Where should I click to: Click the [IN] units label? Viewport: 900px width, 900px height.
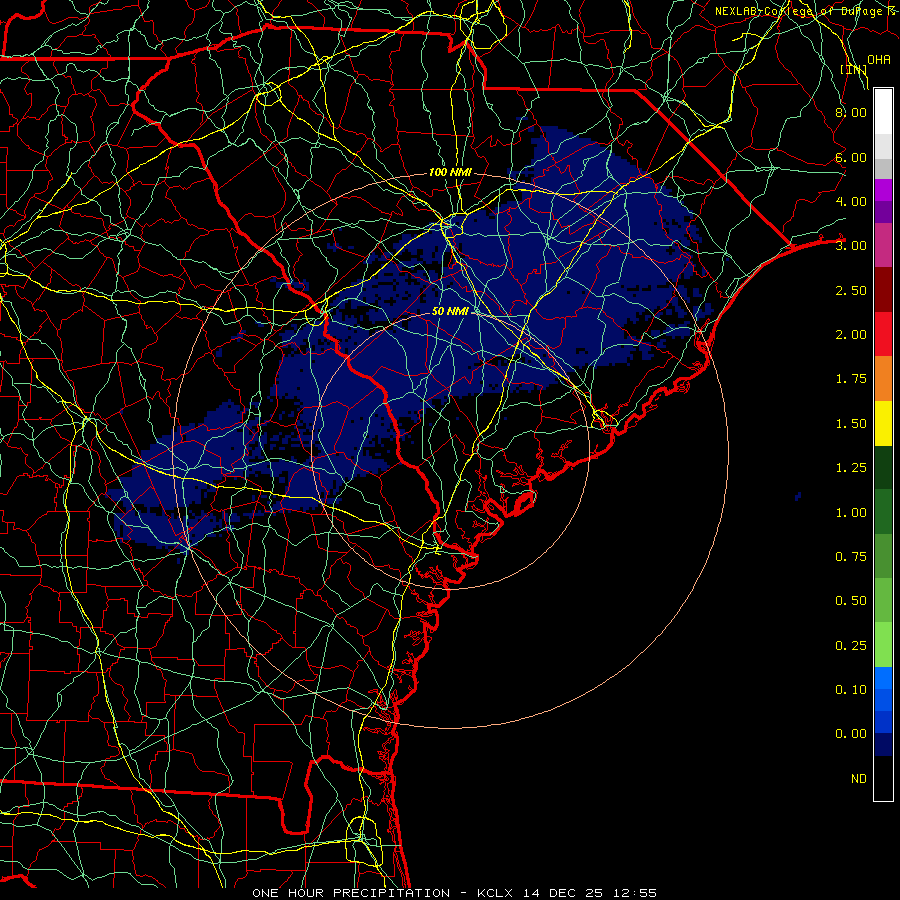854,69
